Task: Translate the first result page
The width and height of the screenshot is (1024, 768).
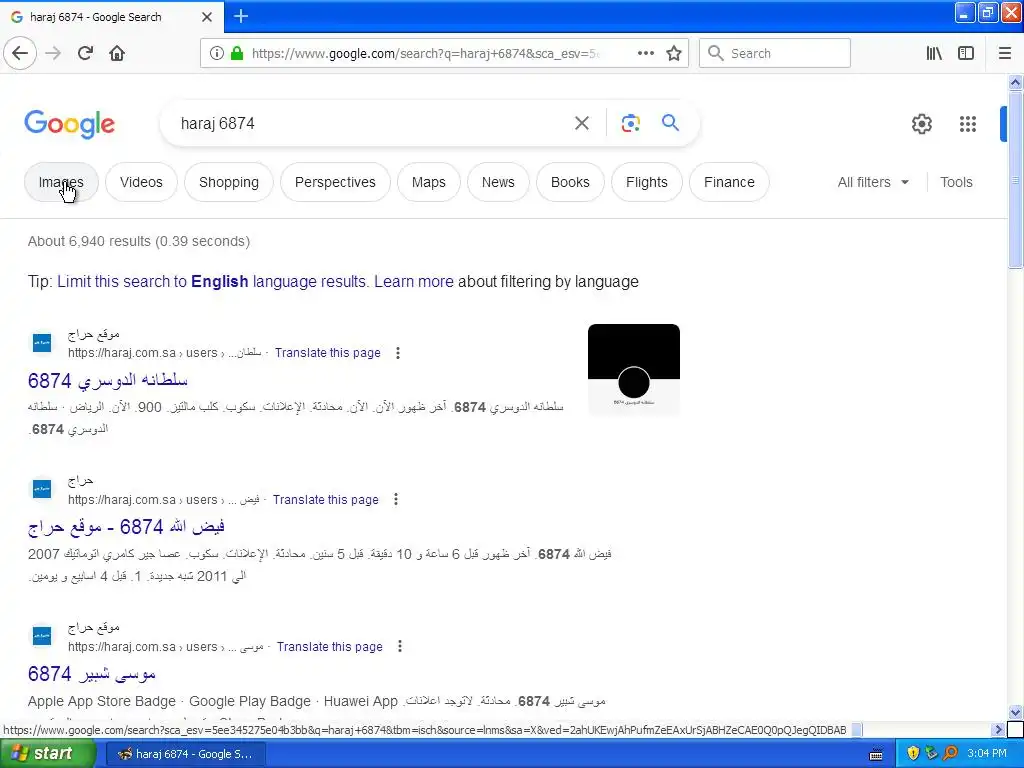Action: pos(327,353)
